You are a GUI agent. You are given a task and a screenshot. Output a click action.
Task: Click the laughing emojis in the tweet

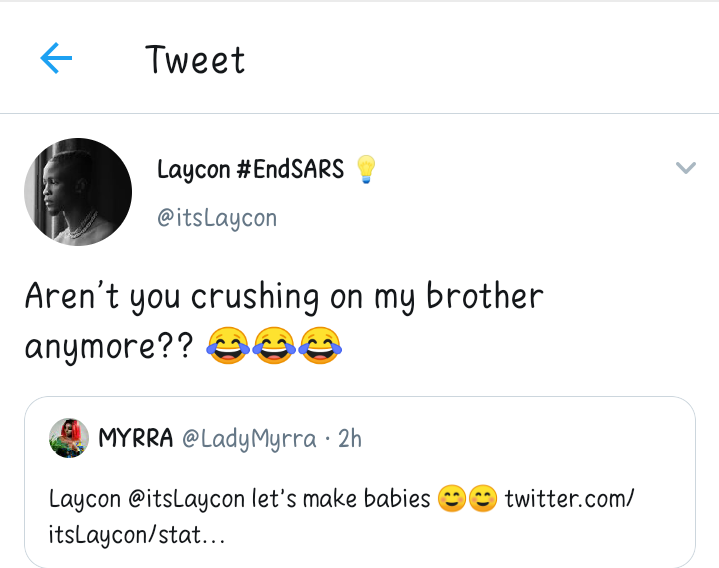click(x=273, y=347)
